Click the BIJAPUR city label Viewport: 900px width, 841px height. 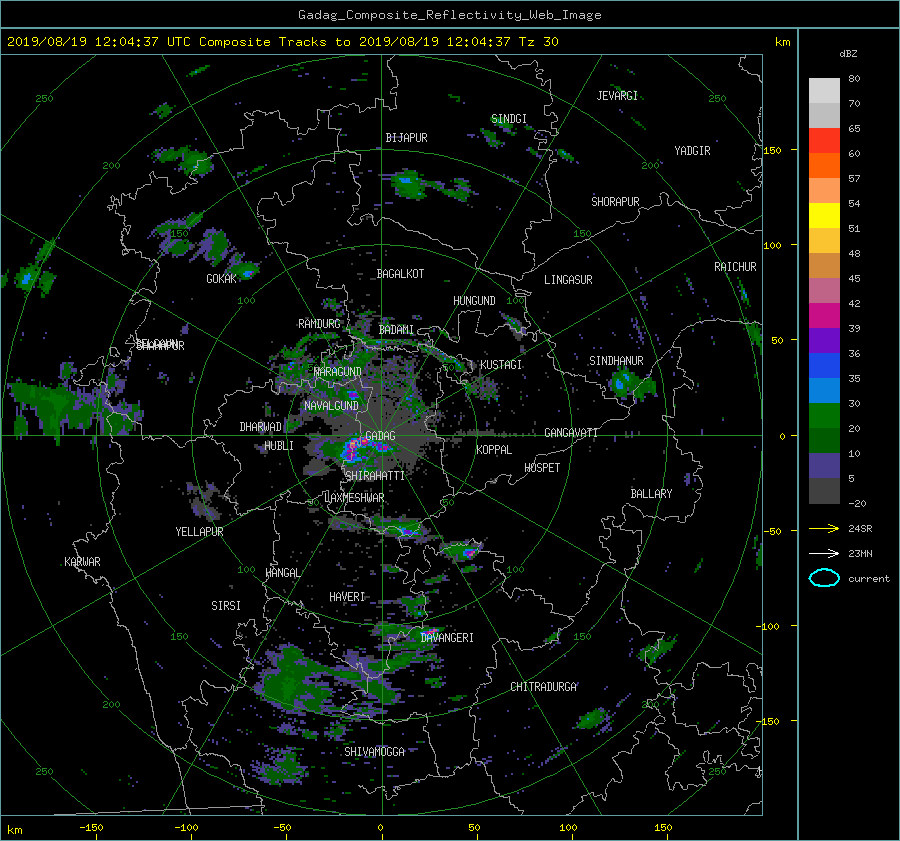[406, 138]
